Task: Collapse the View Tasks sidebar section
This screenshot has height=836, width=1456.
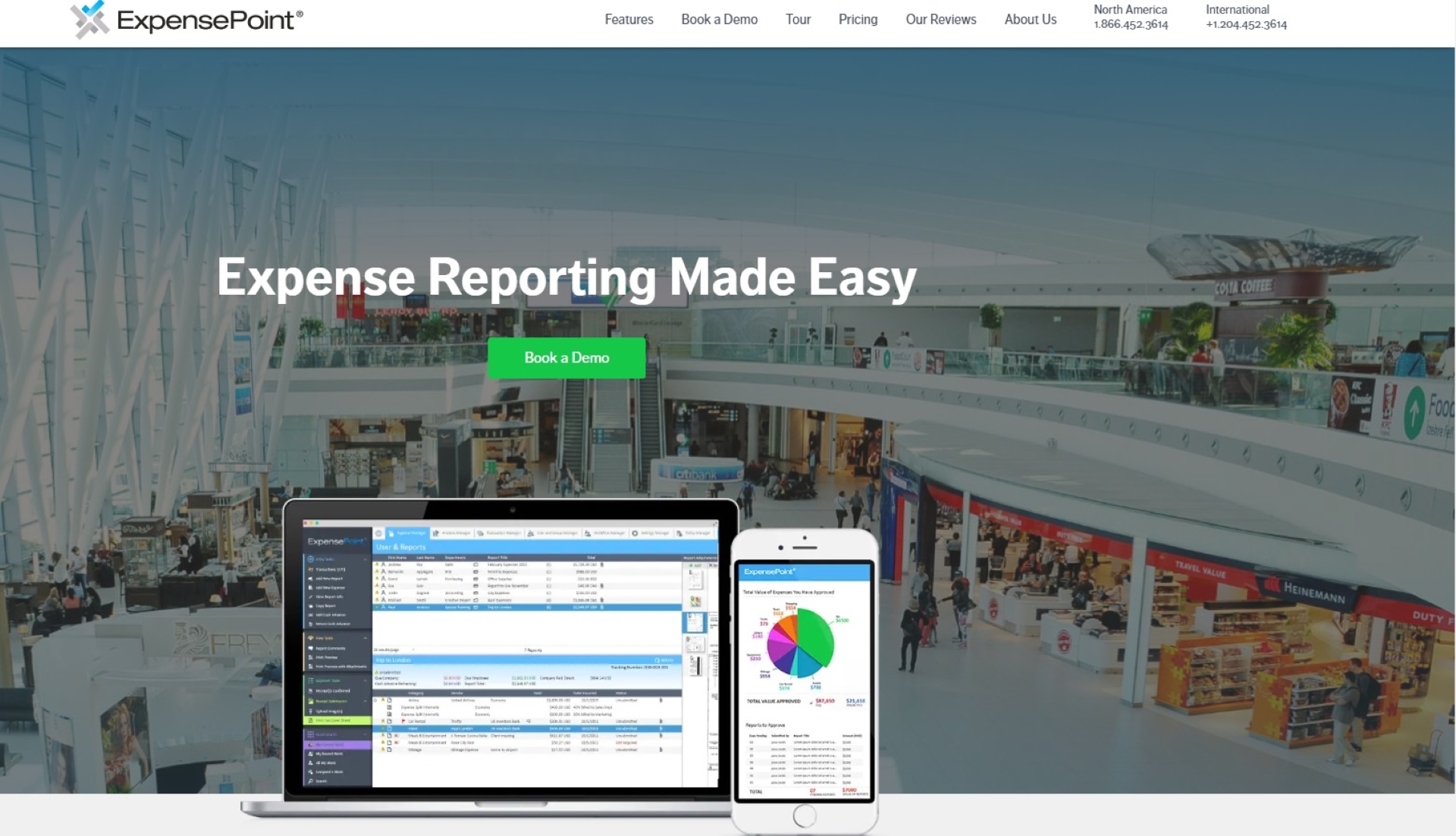Action: coord(365,638)
